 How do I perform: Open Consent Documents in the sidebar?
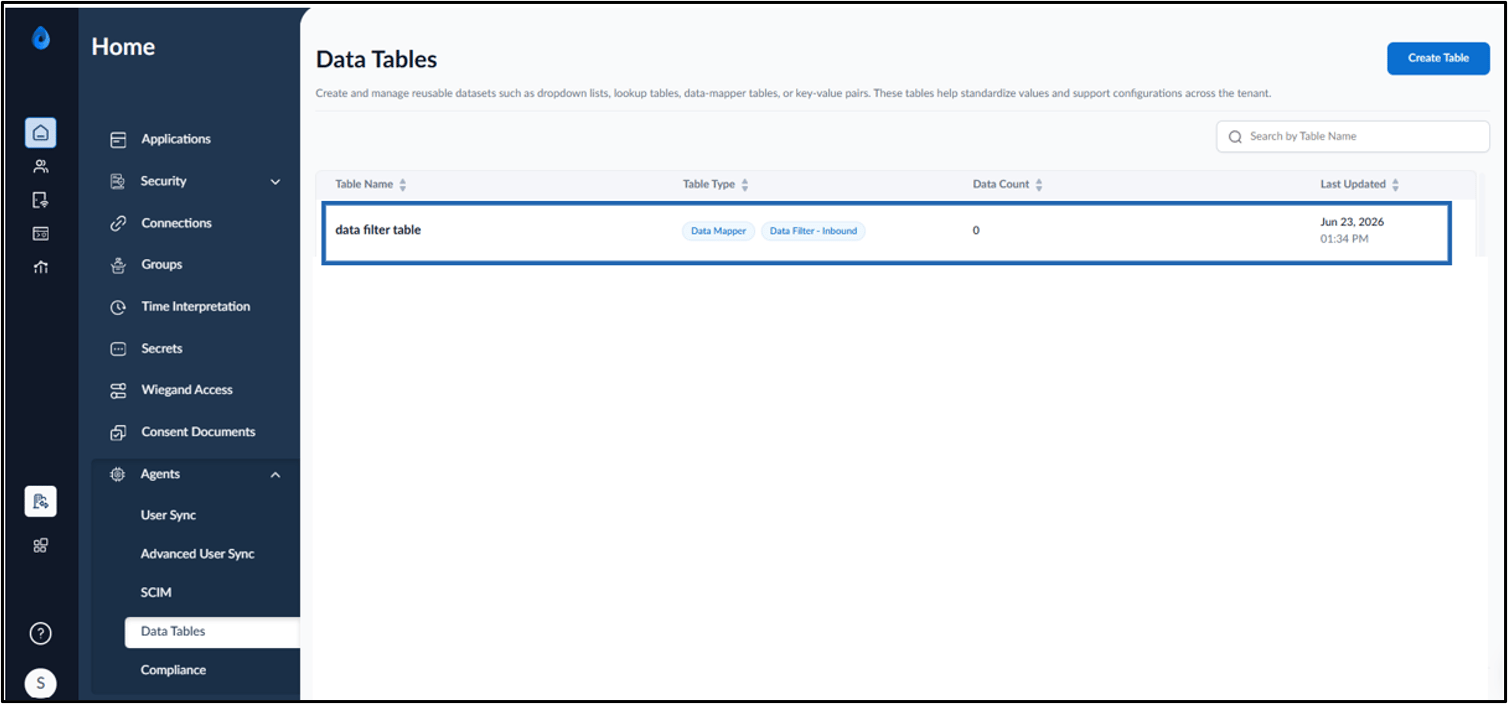tap(198, 432)
